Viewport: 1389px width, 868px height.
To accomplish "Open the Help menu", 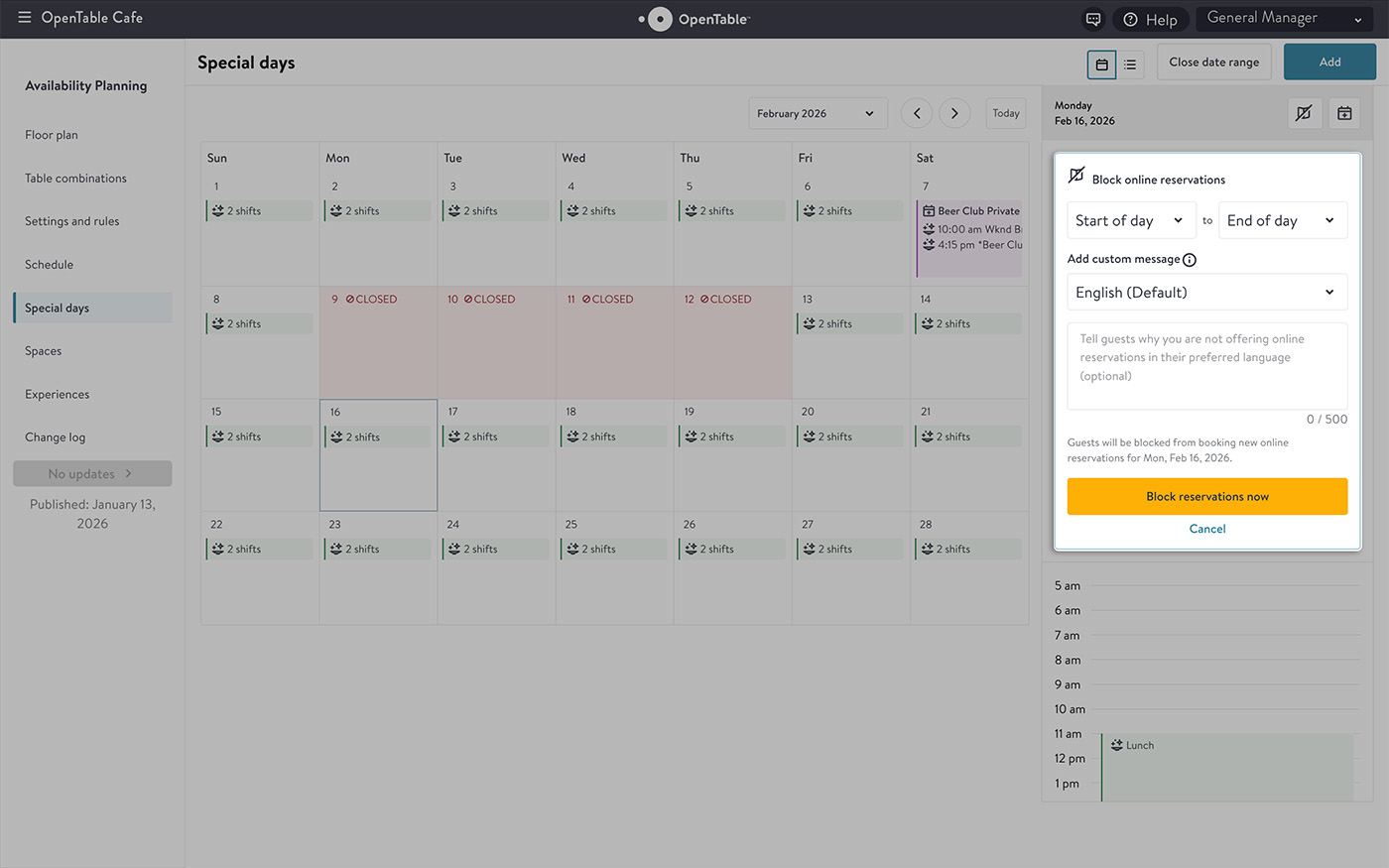I will pyautogui.click(x=1151, y=19).
